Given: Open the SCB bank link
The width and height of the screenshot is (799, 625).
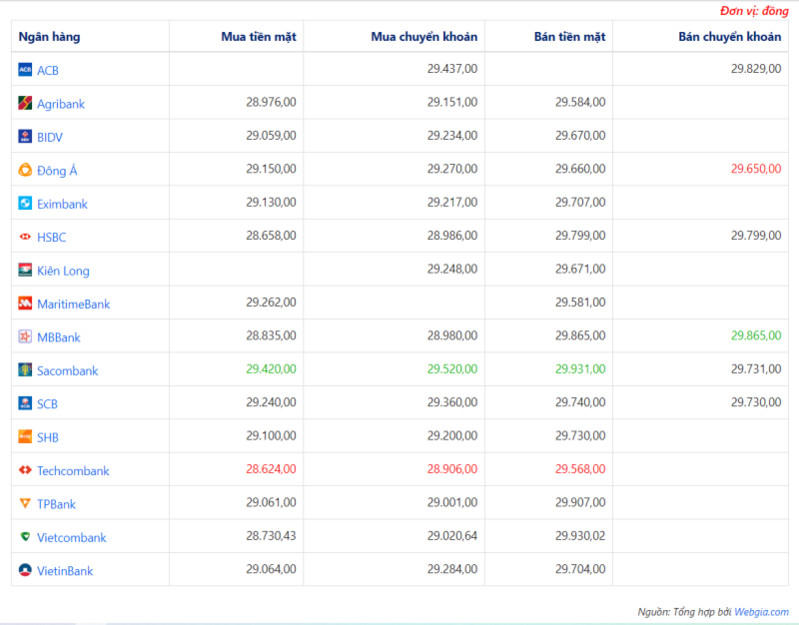Looking at the screenshot, I should tap(47, 404).
